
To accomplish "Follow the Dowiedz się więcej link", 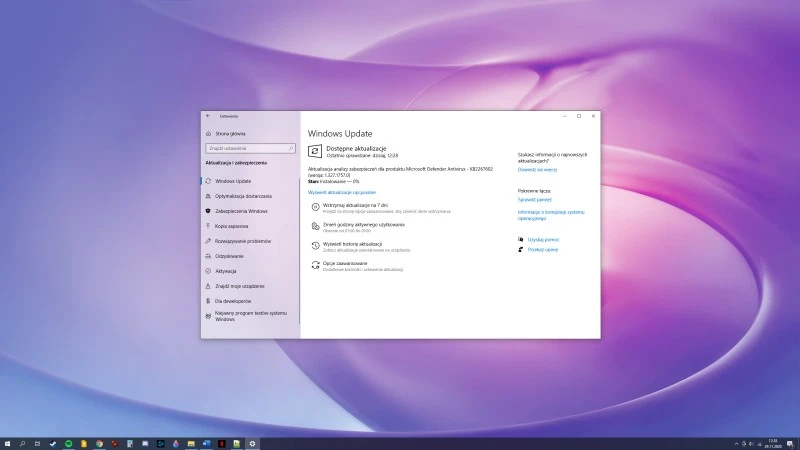I will click(x=537, y=170).
